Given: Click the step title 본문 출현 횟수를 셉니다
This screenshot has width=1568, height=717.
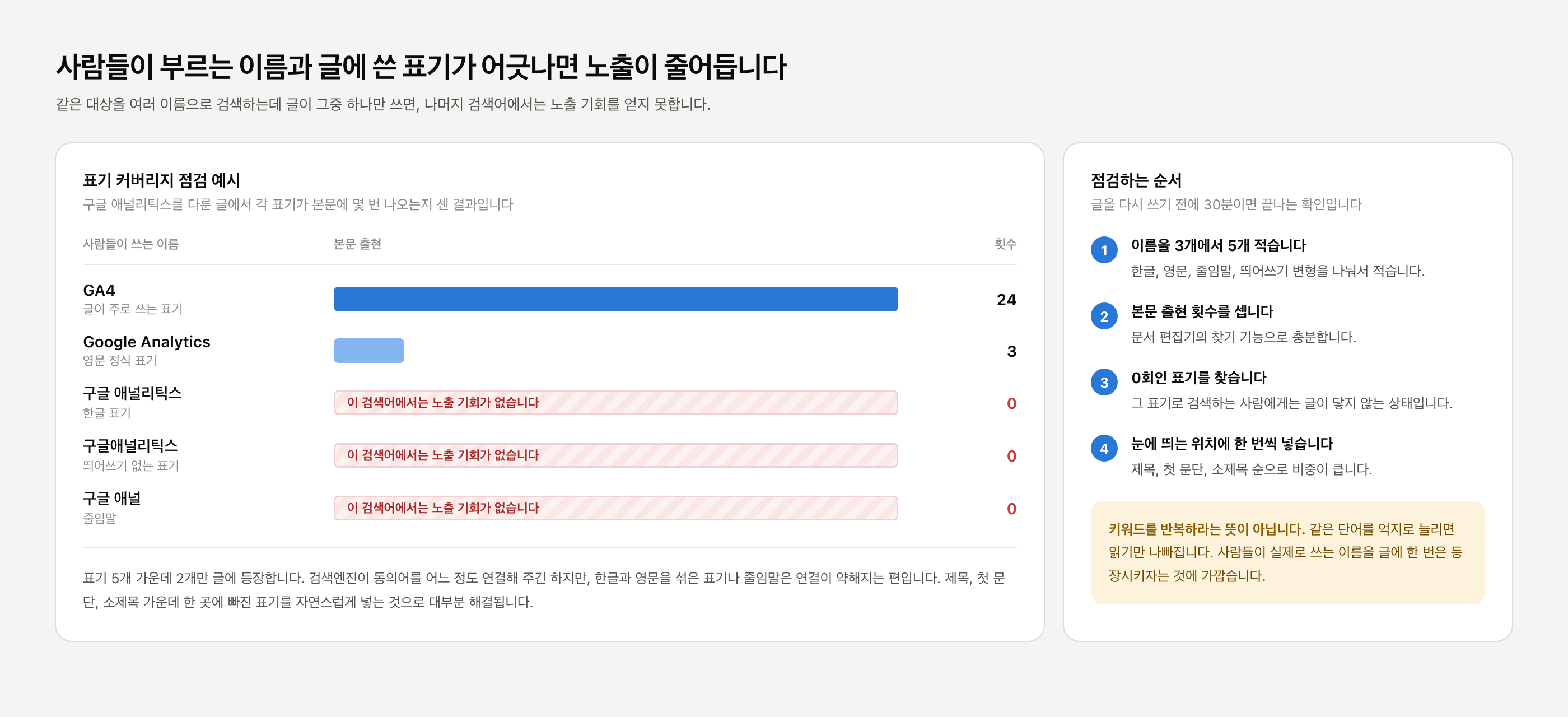Looking at the screenshot, I should click(1202, 311).
